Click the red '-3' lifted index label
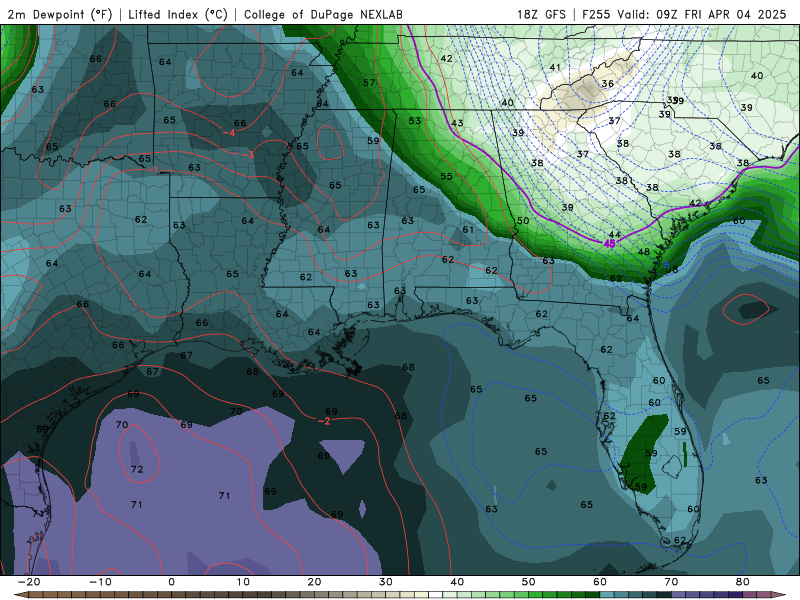The width and height of the screenshot is (800, 600). [247, 155]
